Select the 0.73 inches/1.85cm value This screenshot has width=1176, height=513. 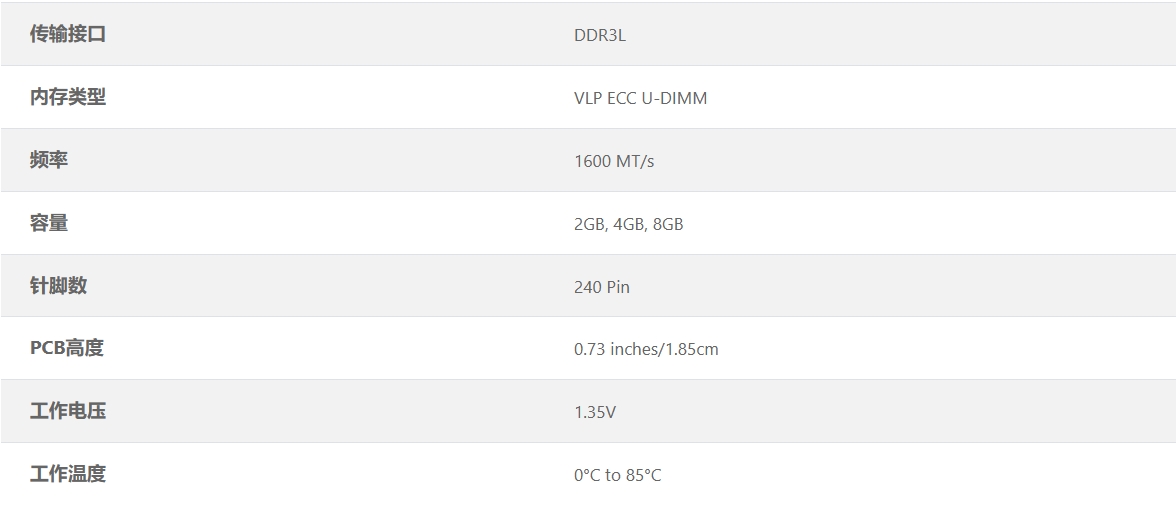click(646, 350)
